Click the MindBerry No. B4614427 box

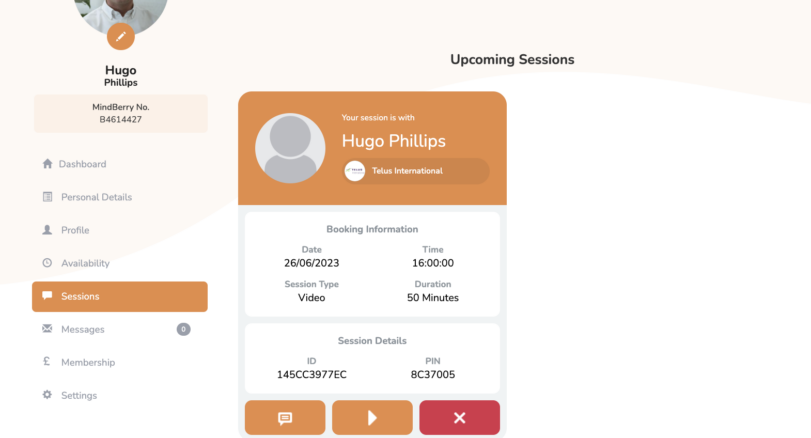(x=121, y=113)
